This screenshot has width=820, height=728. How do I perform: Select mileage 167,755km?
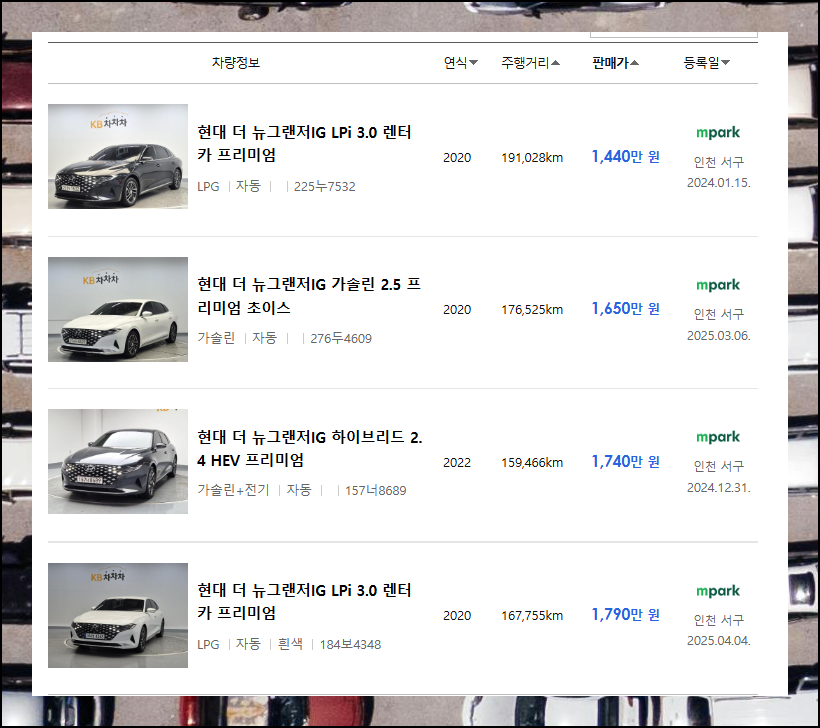tap(532, 616)
